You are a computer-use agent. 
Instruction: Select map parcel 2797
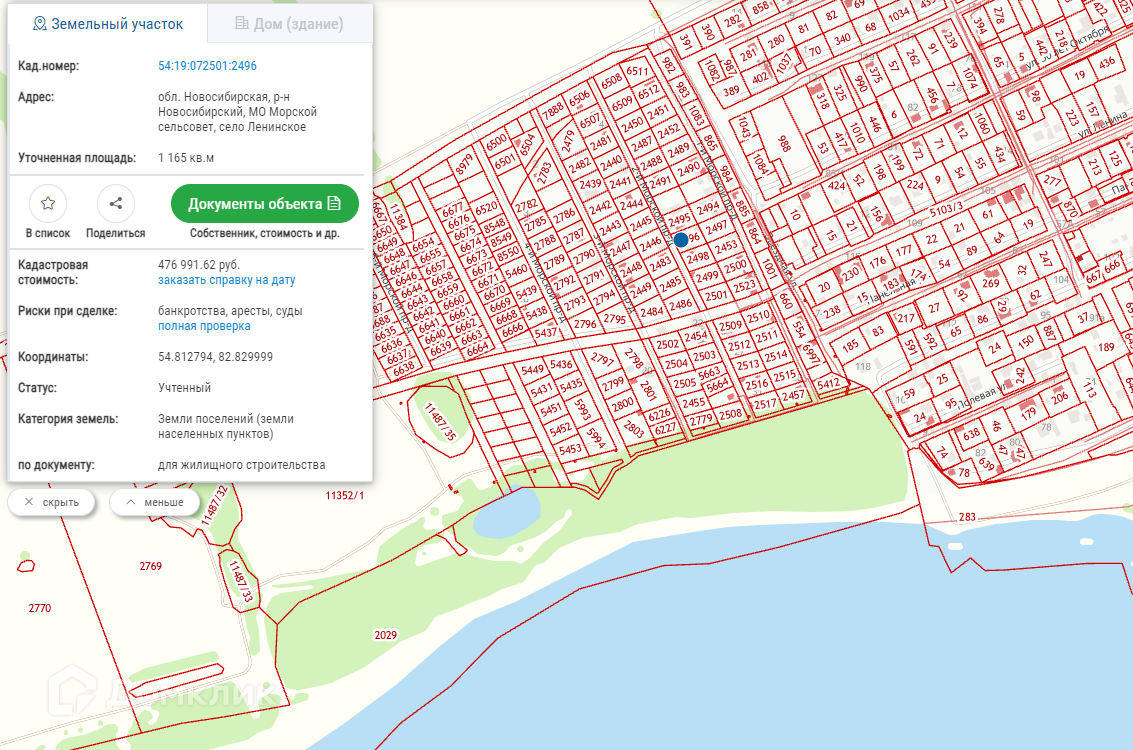[x=602, y=359]
